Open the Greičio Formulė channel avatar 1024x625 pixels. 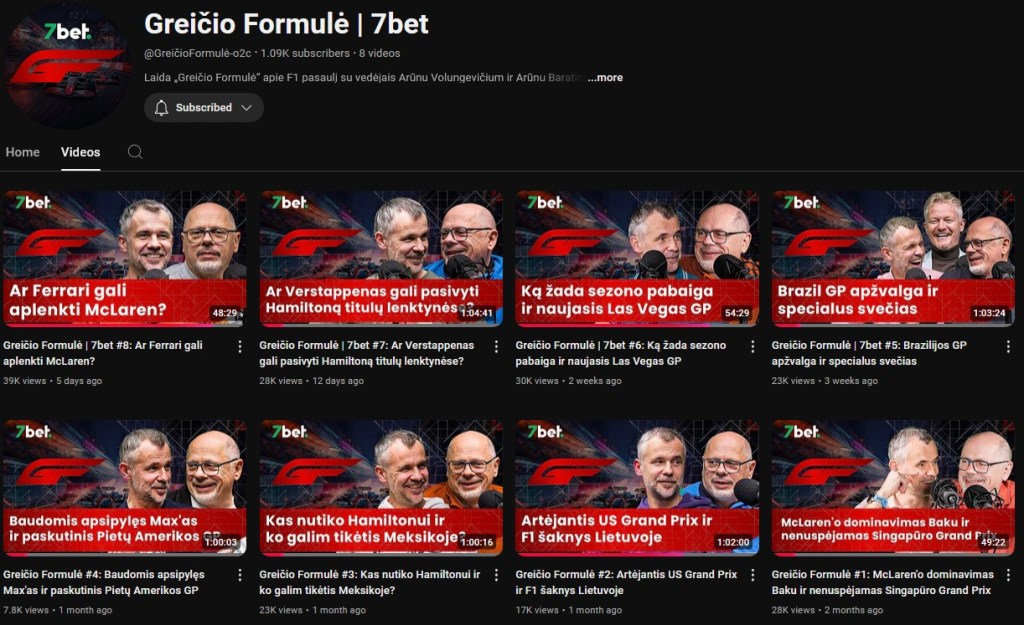click(66, 65)
